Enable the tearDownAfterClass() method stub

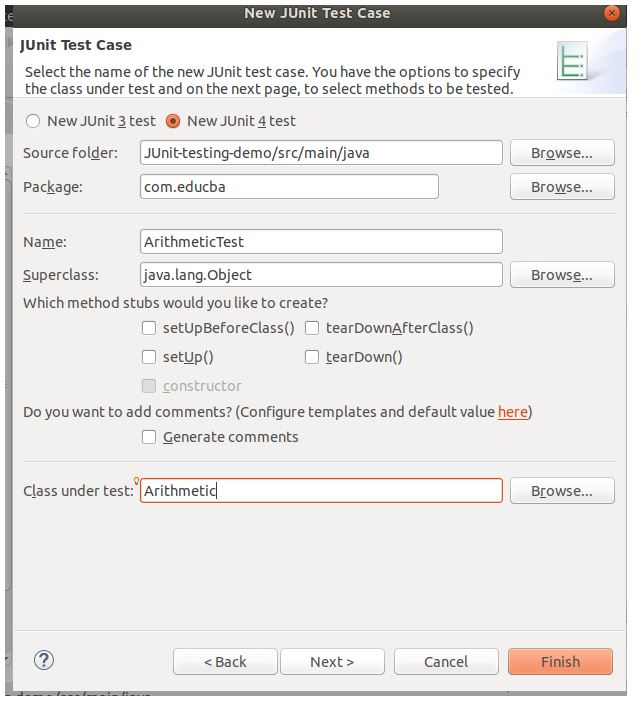(x=312, y=328)
